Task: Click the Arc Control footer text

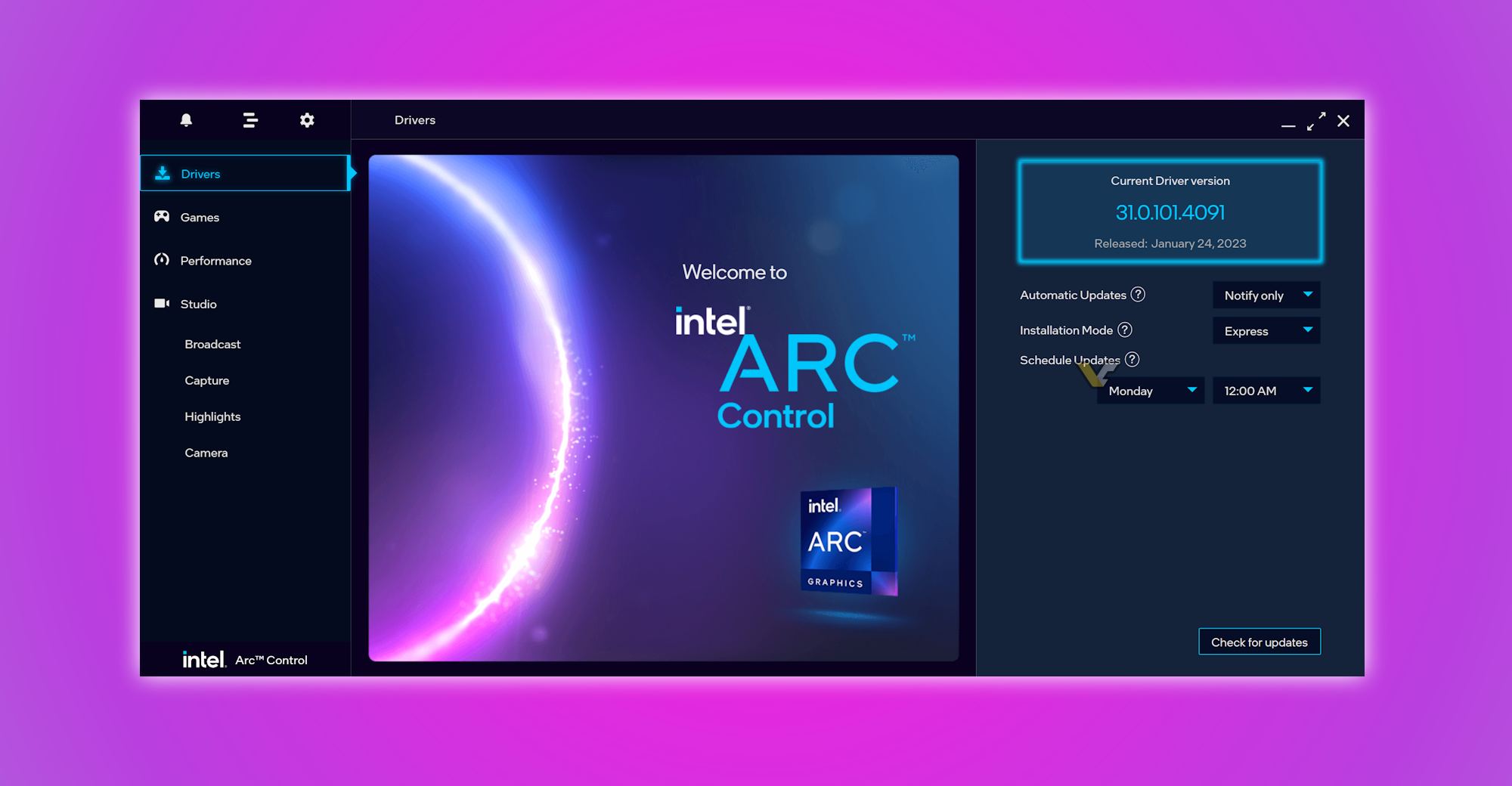Action: [x=271, y=660]
